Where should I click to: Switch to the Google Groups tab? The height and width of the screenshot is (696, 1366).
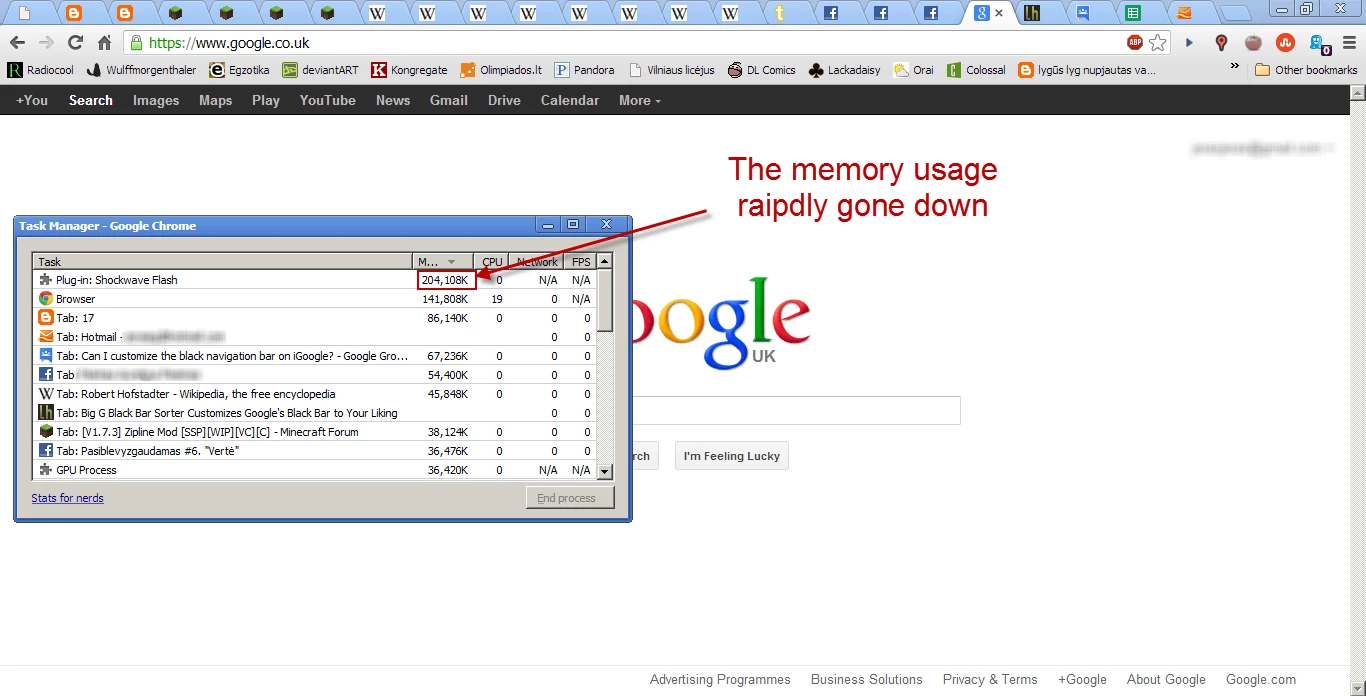tap(1083, 13)
